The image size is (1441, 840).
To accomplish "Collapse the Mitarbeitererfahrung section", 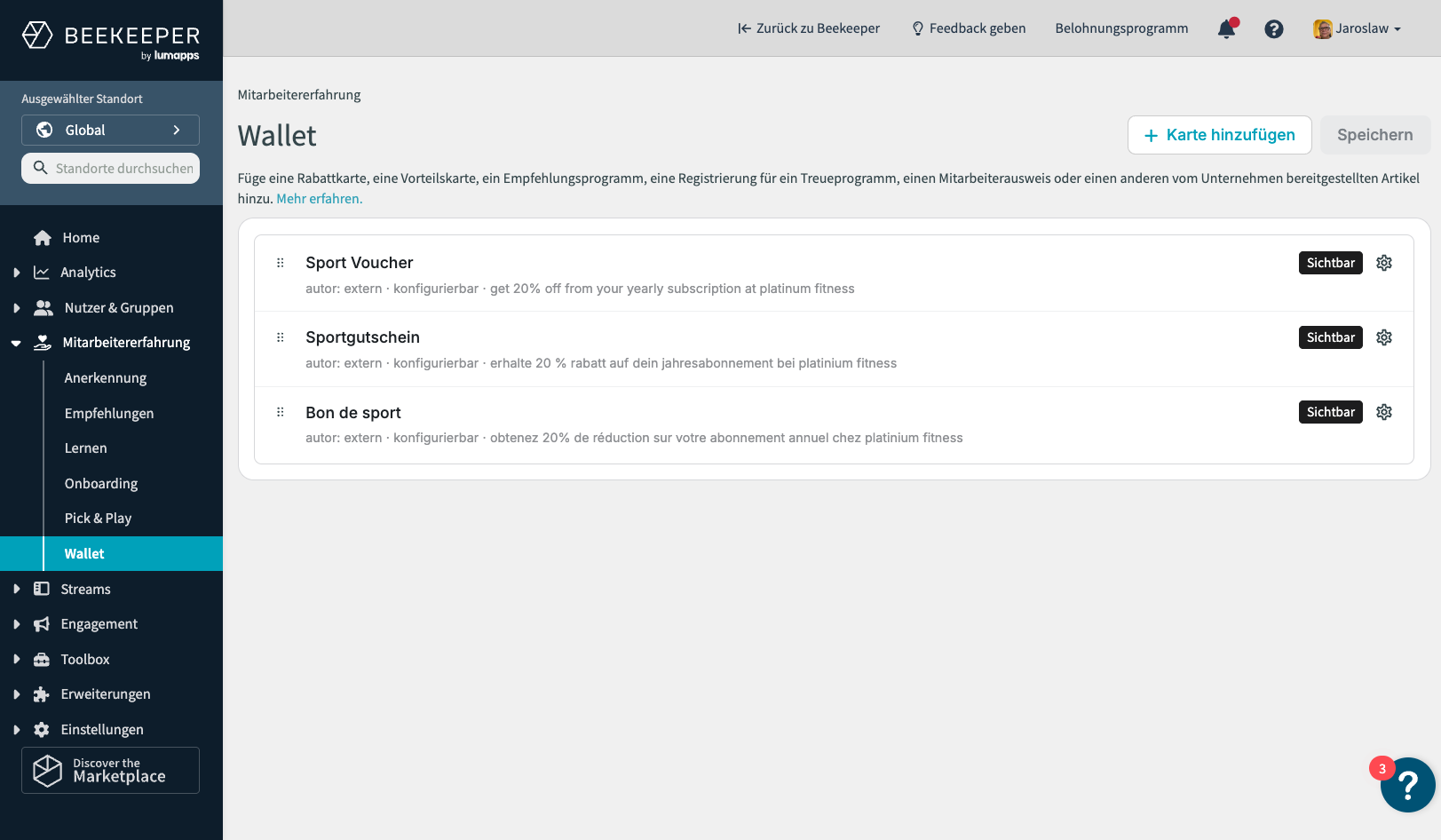I will [x=16, y=343].
